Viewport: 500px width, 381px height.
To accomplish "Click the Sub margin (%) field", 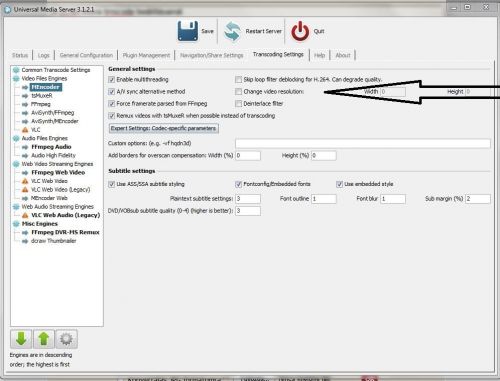I will click(x=478, y=199).
